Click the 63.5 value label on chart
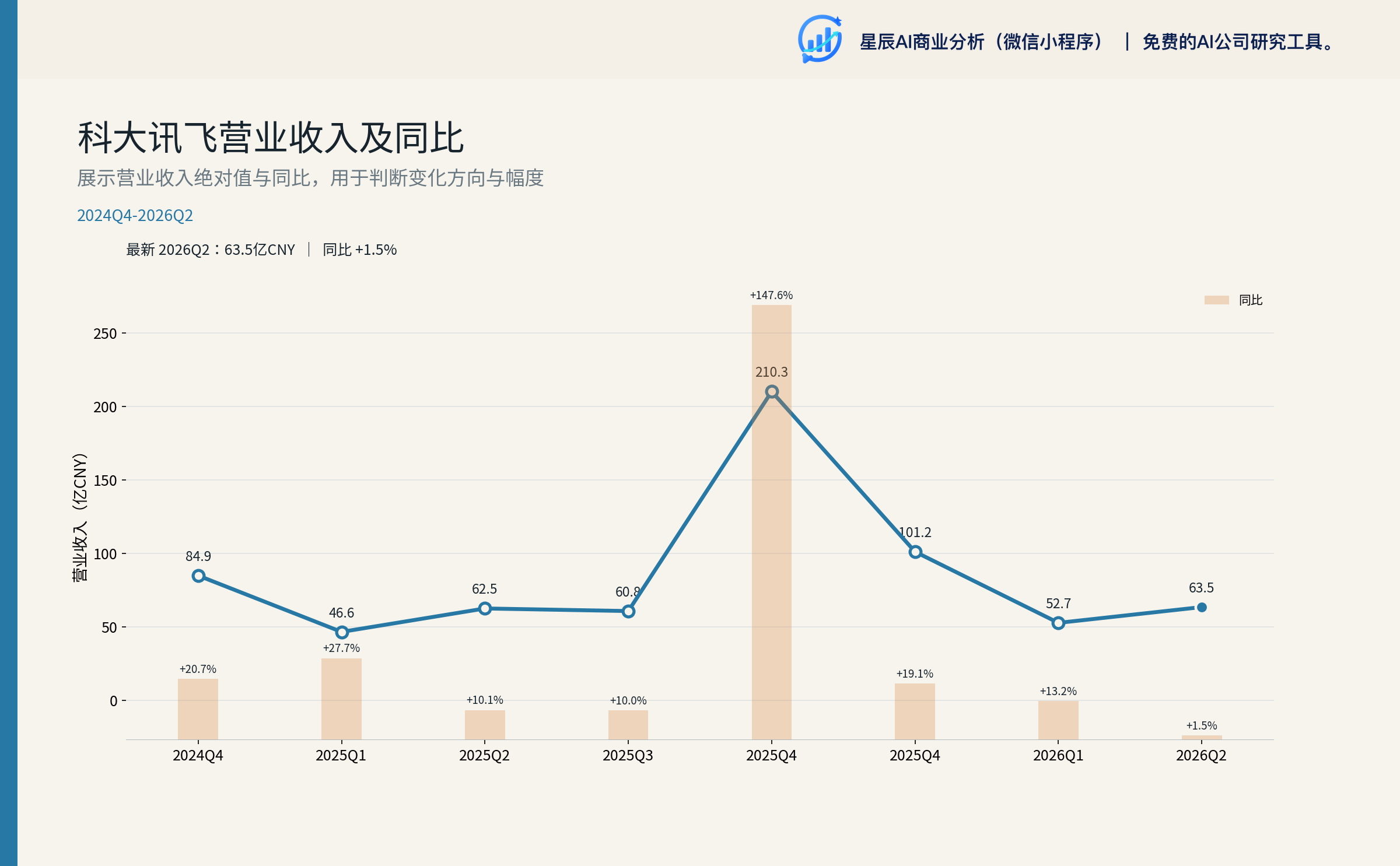The height and width of the screenshot is (866, 1400). point(1202,588)
